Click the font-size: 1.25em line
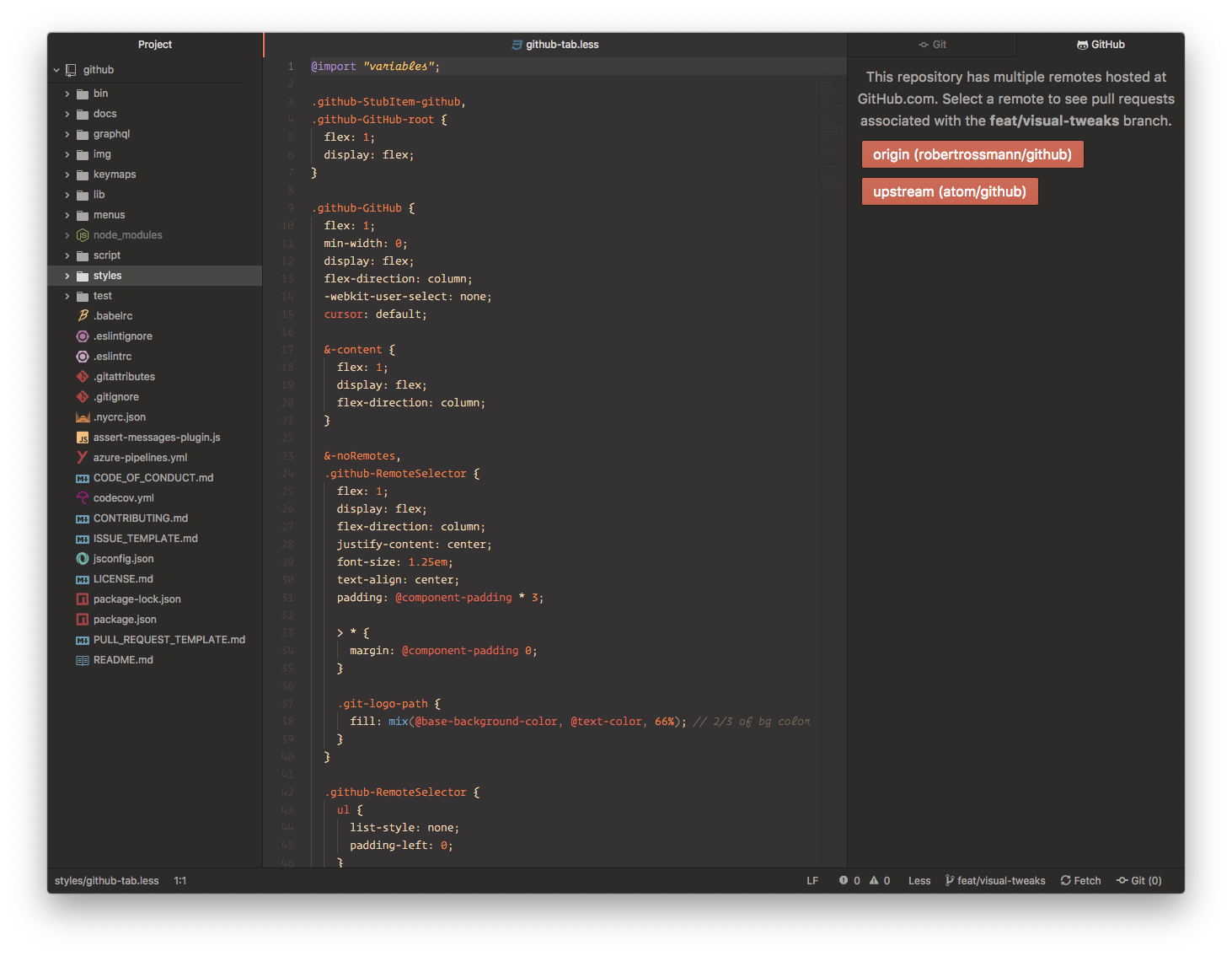Screen dimensions: 1232x956 (x=395, y=562)
